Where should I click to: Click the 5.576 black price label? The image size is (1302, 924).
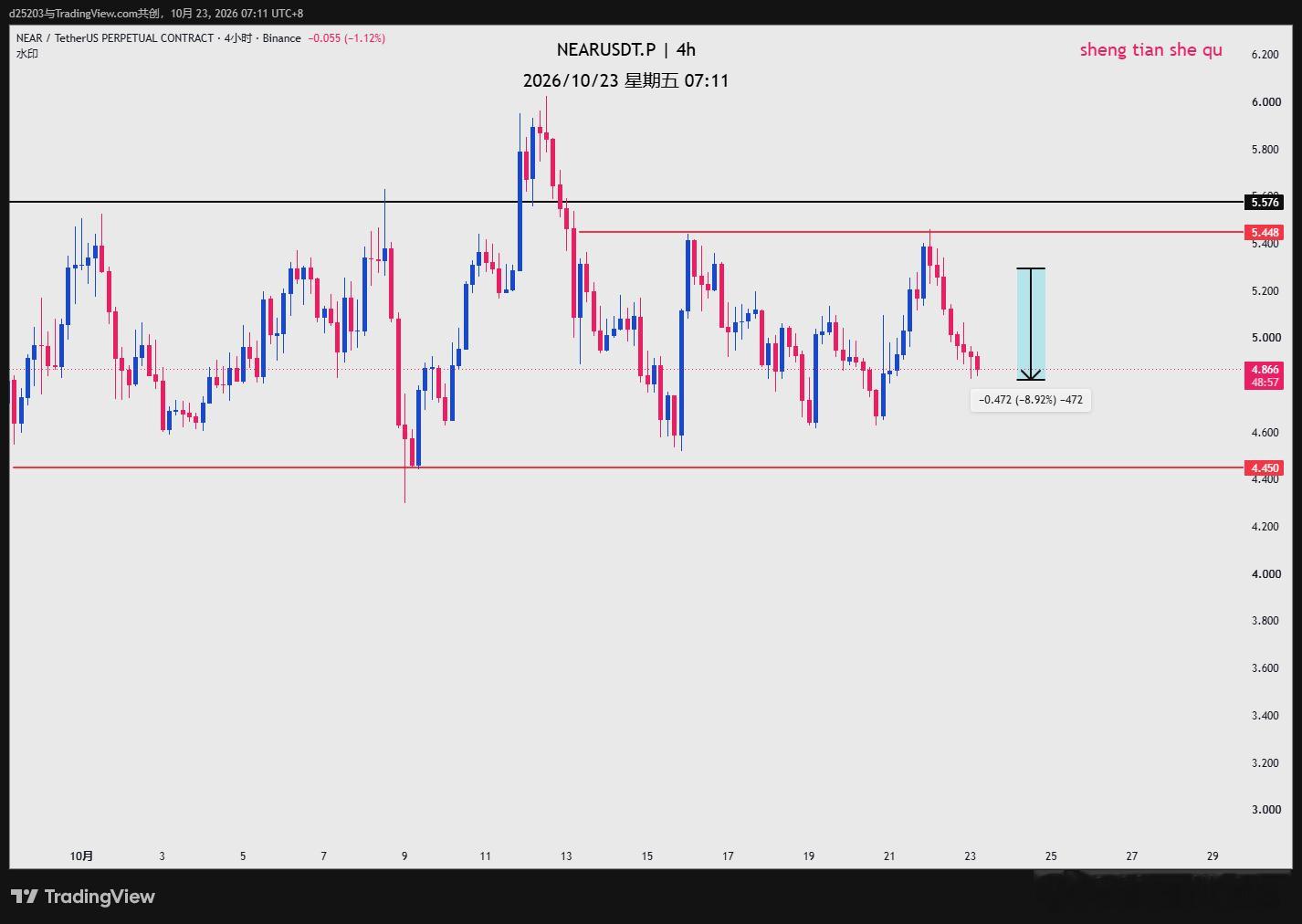pos(1265,202)
